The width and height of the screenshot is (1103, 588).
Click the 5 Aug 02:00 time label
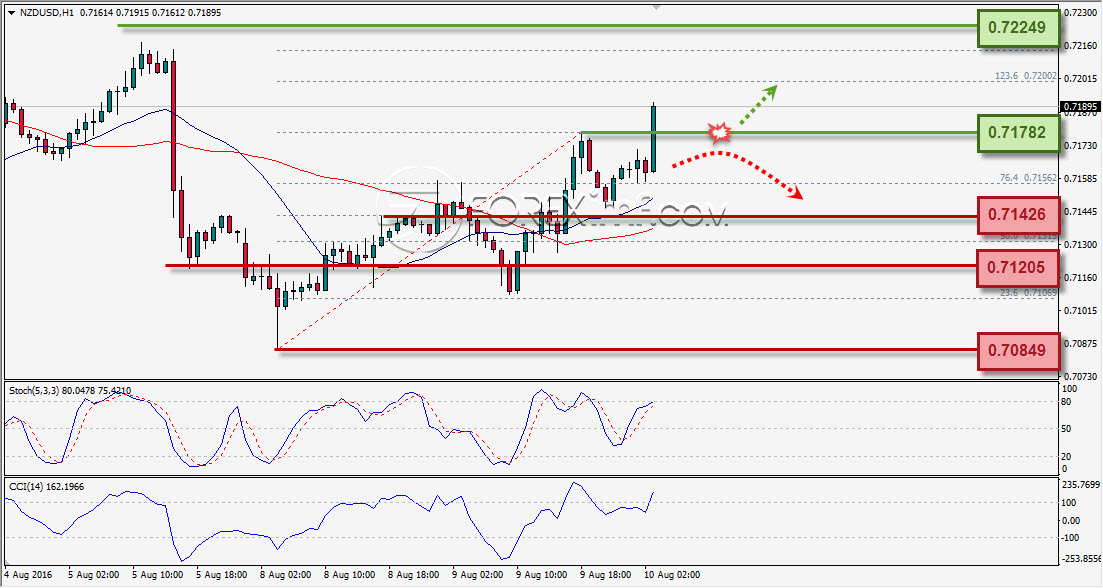point(94,575)
